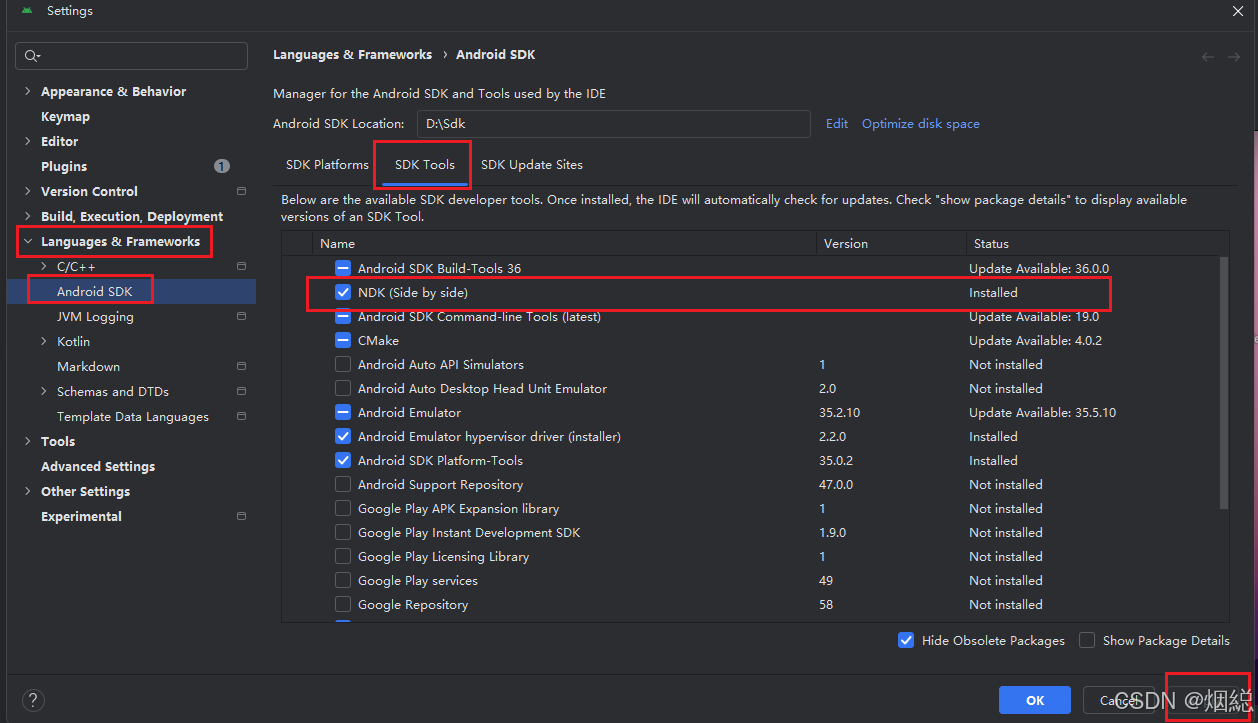Check Android Auto API Simulators
Screen dimensions: 1258x723
coord(343,364)
